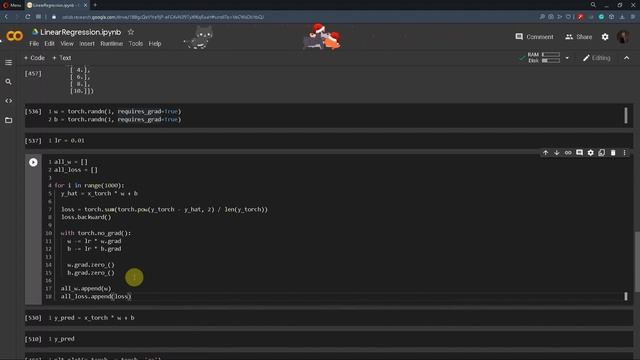The width and height of the screenshot is (640, 360).
Task: Click the 'for i in range(1000):' line
Action: [89, 185]
